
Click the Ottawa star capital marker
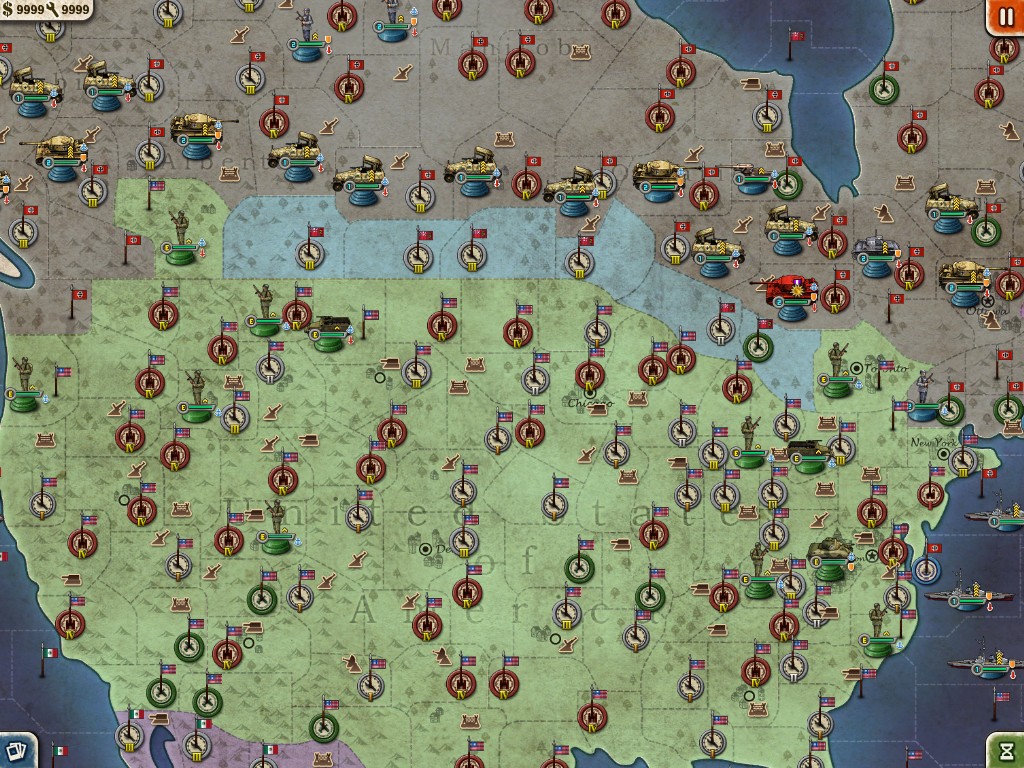[987, 301]
